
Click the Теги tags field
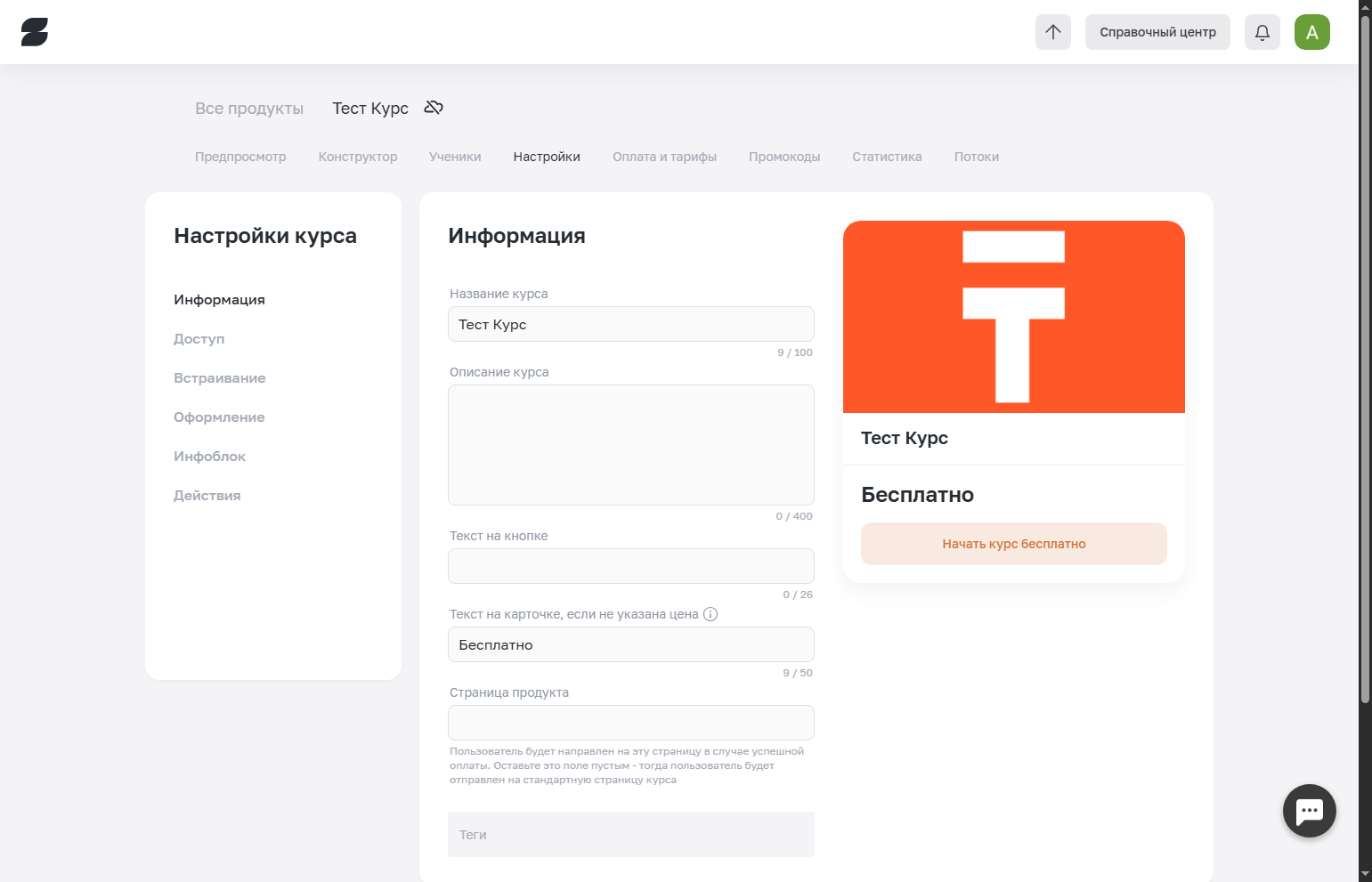[x=631, y=835]
